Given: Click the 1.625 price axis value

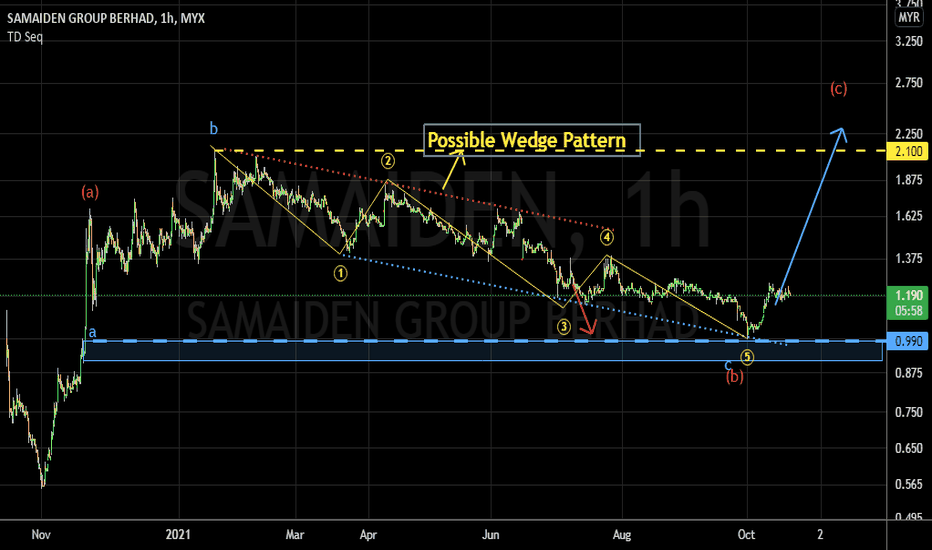Looking at the screenshot, I should pos(909,216).
